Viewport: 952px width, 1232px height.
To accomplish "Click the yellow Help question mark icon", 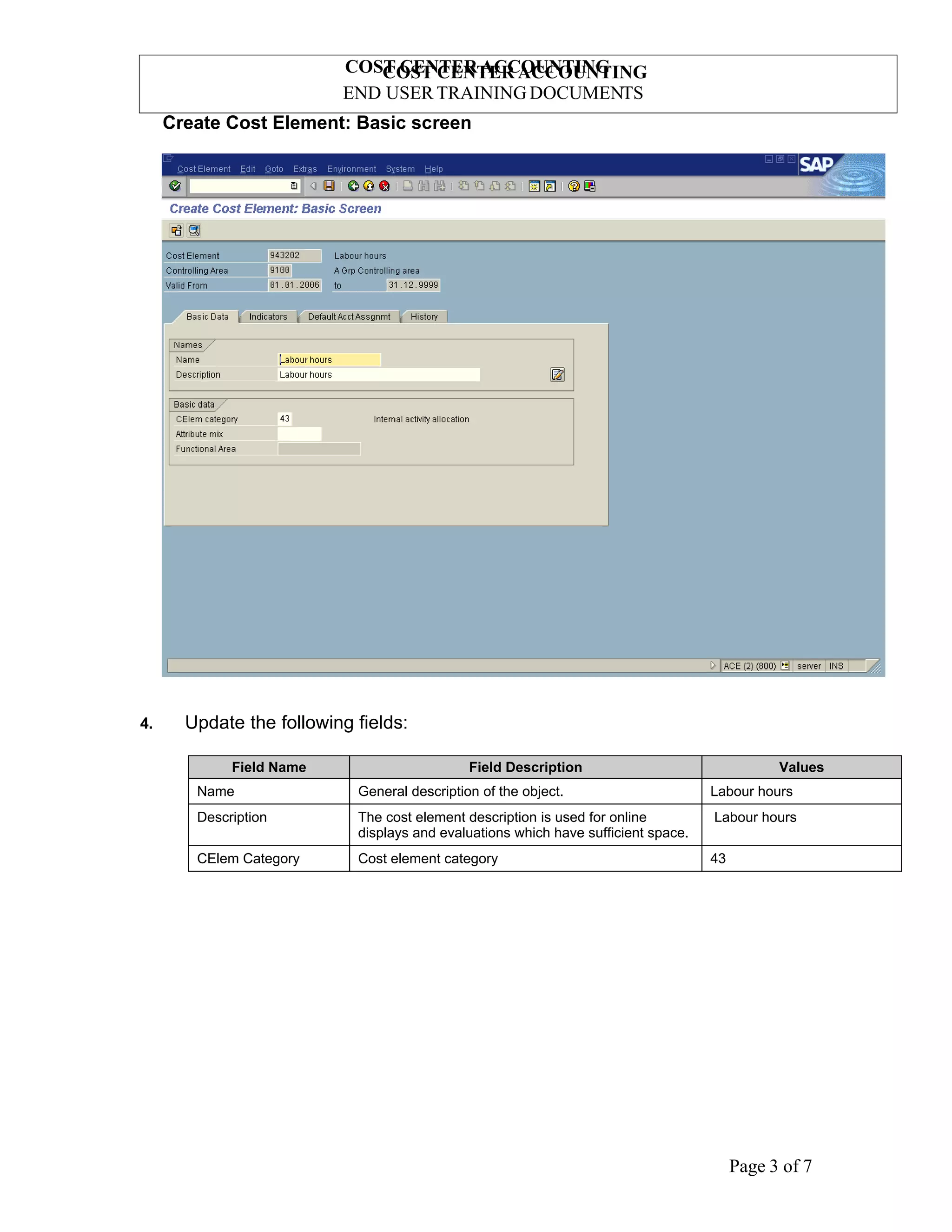I will coord(574,186).
